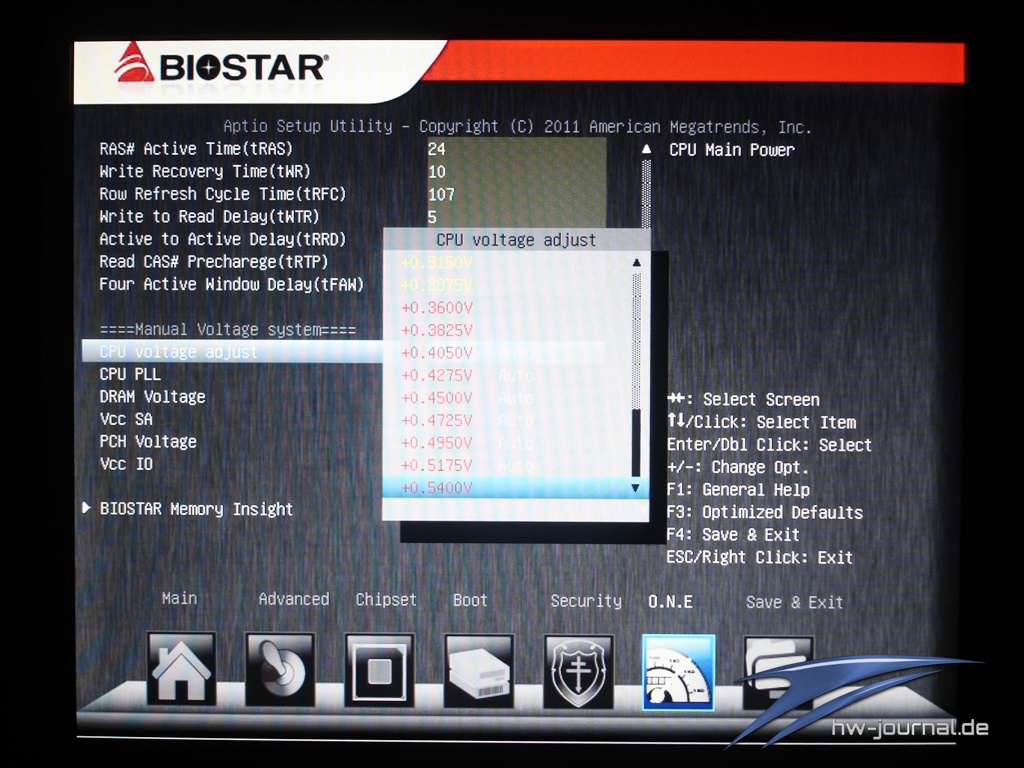Image resolution: width=1024 pixels, height=768 pixels.
Task: Switch to the Boot tab label
Action: point(470,600)
